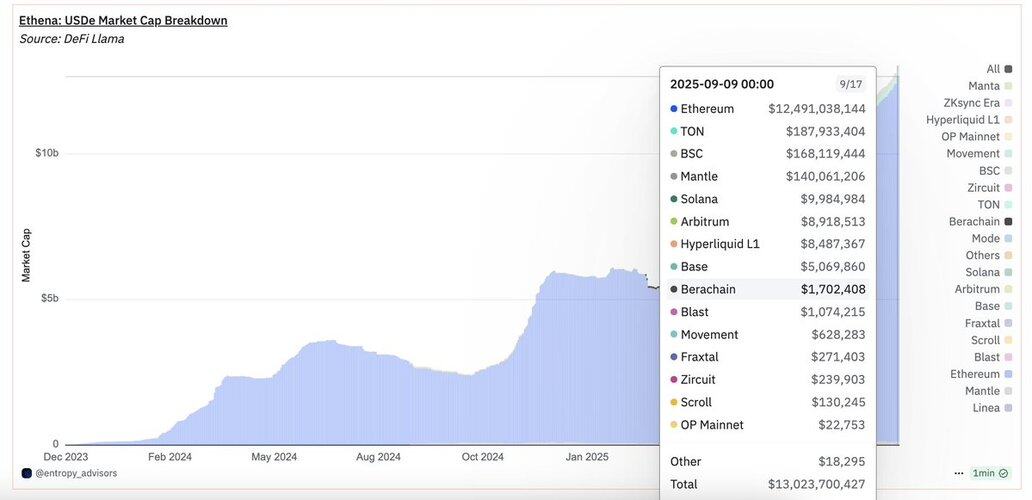Image resolution: width=1032 pixels, height=500 pixels.
Task: Click the $10b y-axis label
Action: pyautogui.click(x=47, y=153)
